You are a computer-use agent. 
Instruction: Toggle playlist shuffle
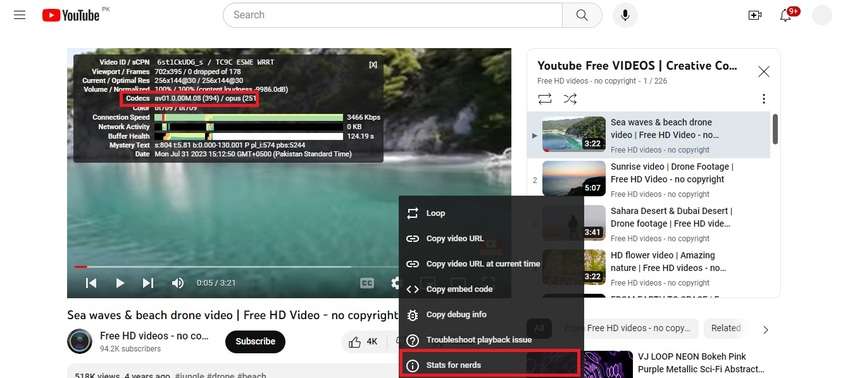click(570, 99)
